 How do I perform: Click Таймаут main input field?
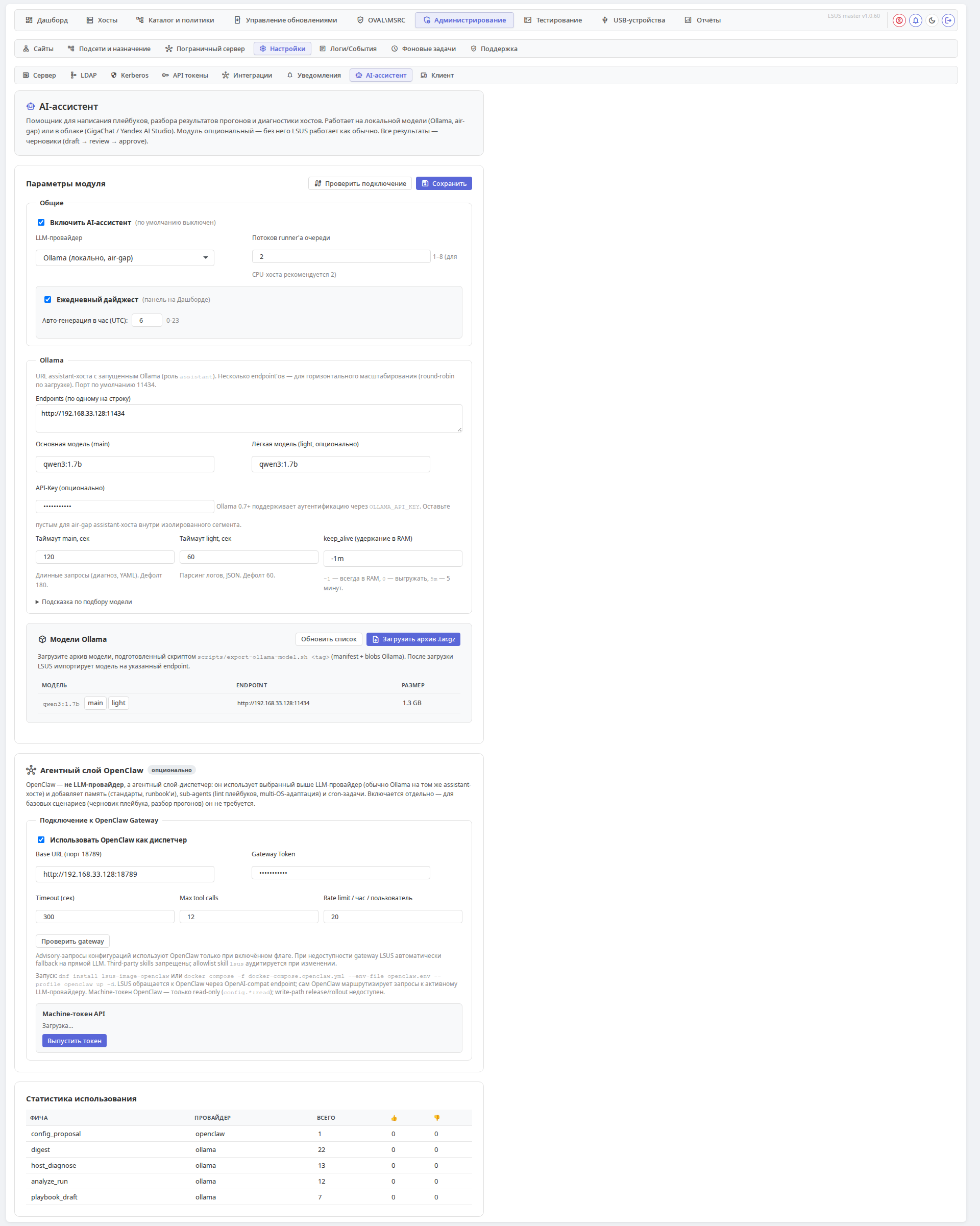tap(105, 557)
